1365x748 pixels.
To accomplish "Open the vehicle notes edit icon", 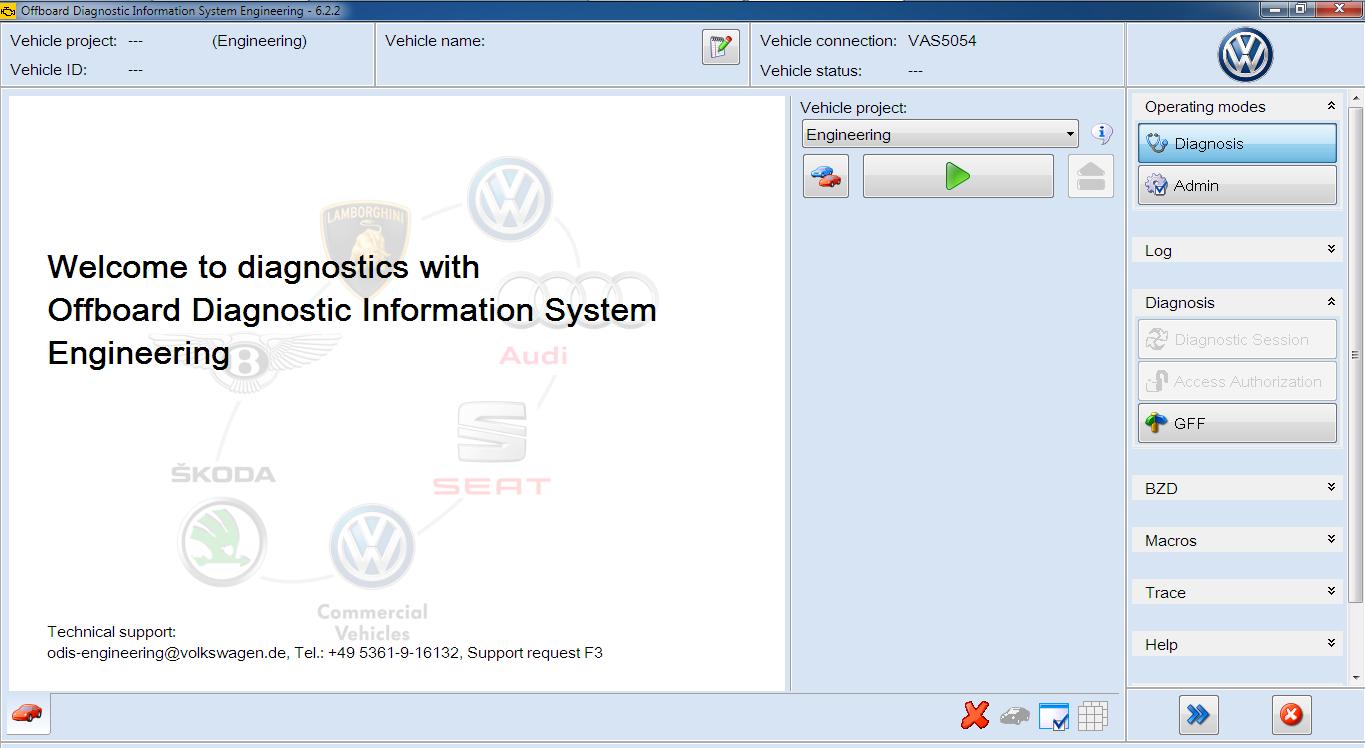I will [x=720, y=47].
